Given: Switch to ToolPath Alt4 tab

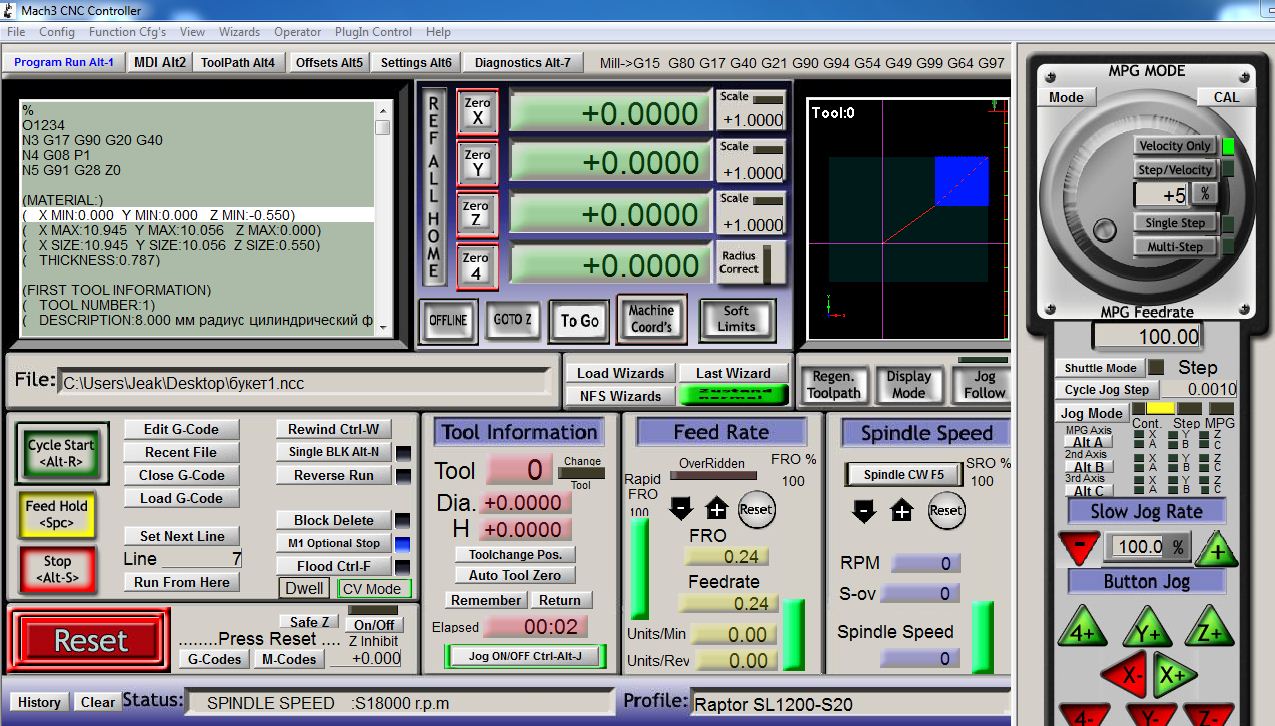Looking at the screenshot, I should (238, 62).
